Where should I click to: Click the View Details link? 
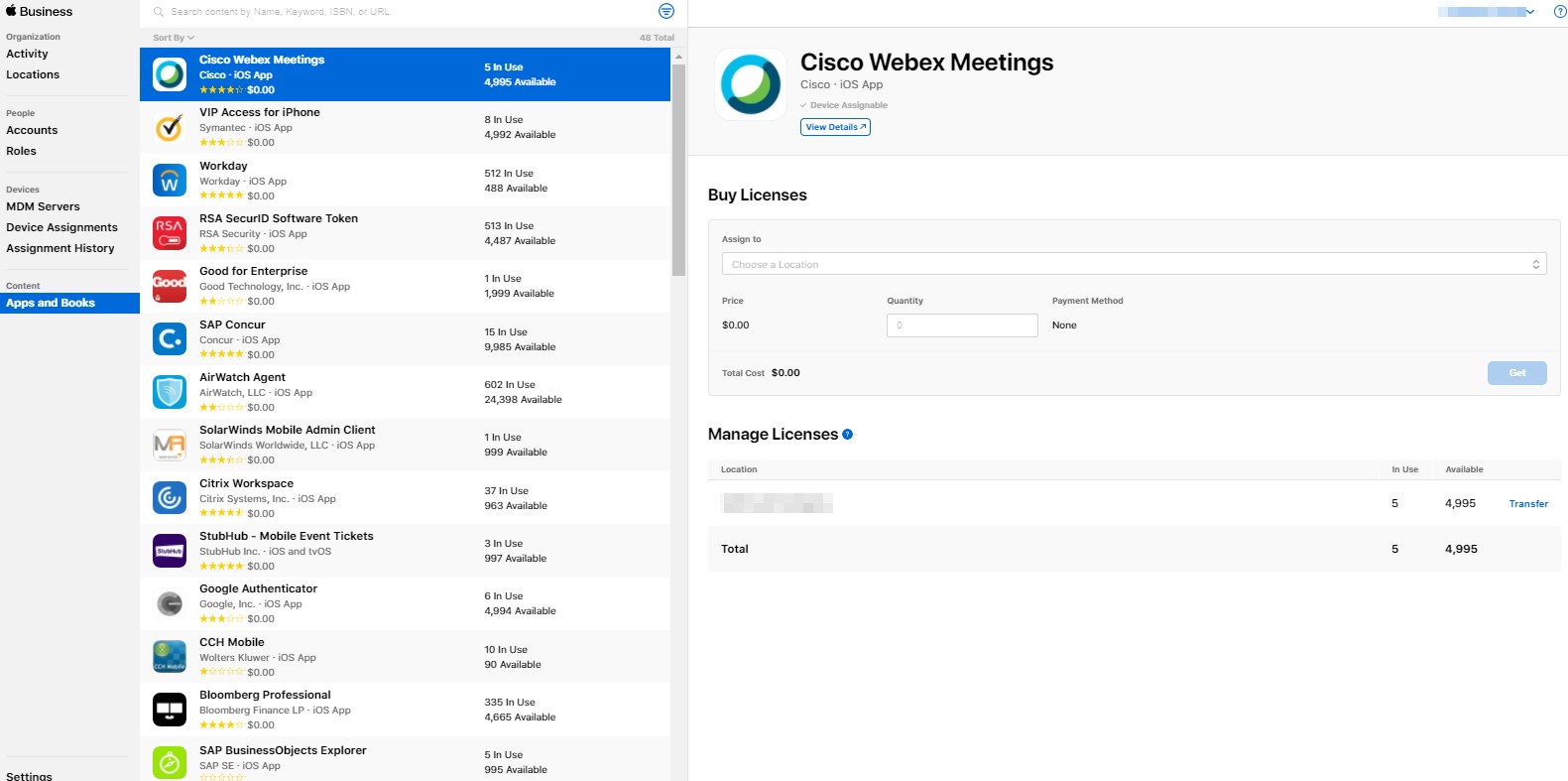pos(835,127)
